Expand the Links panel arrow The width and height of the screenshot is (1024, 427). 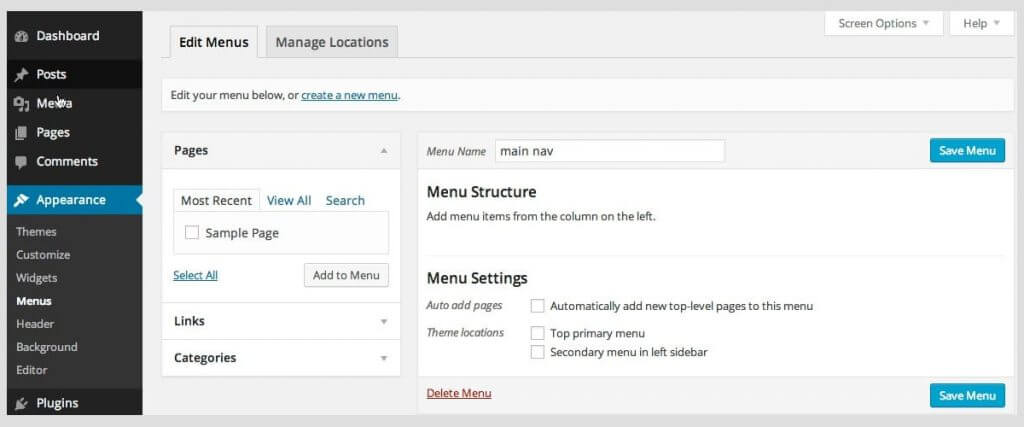[384, 321]
